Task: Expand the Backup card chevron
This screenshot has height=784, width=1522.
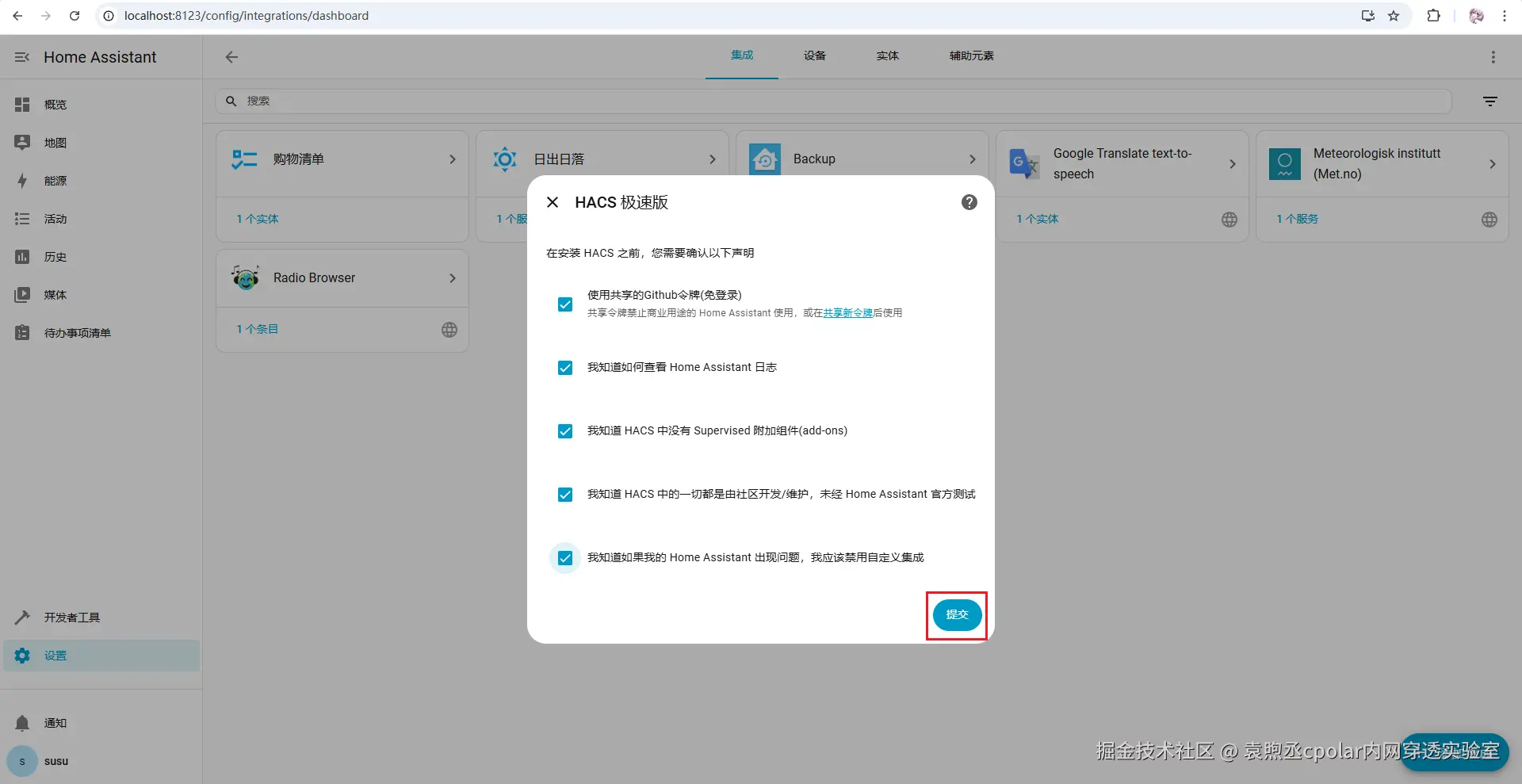Action: point(973,159)
